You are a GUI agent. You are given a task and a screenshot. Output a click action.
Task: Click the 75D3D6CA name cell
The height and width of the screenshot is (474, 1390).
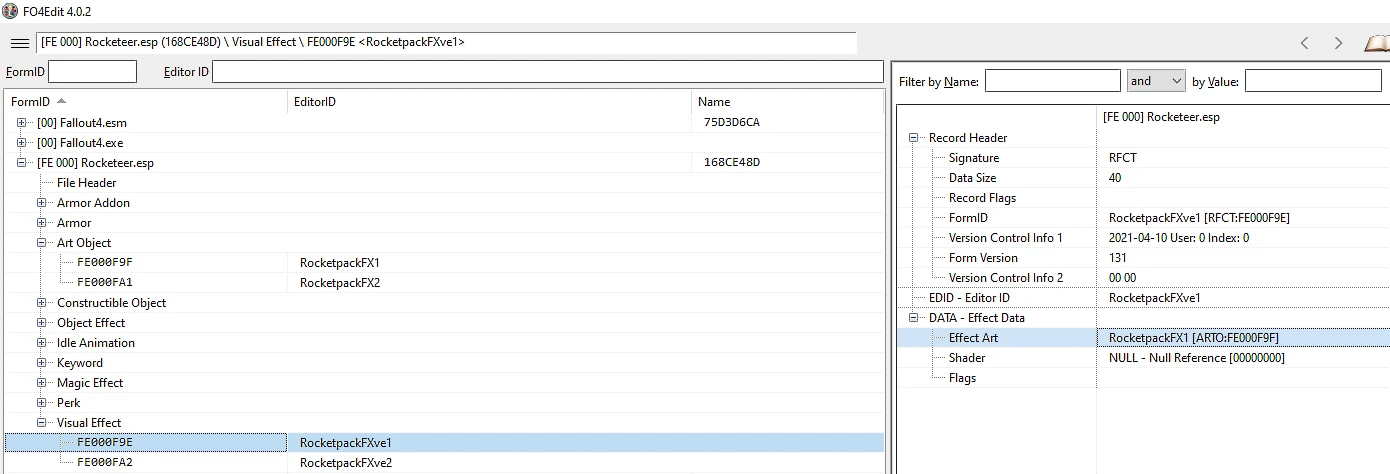pyautogui.click(x=732, y=123)
